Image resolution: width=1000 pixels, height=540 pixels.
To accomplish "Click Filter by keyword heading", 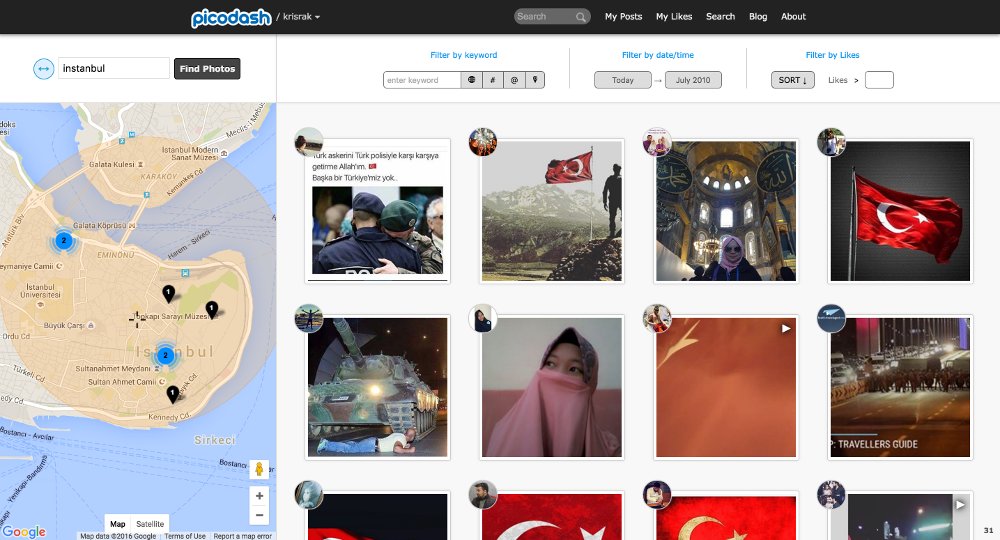I will coord(464,55).
